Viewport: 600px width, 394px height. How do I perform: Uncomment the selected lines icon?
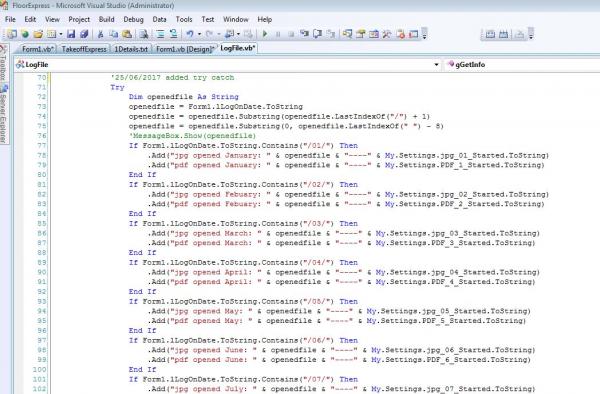click(x=173, y=34)
